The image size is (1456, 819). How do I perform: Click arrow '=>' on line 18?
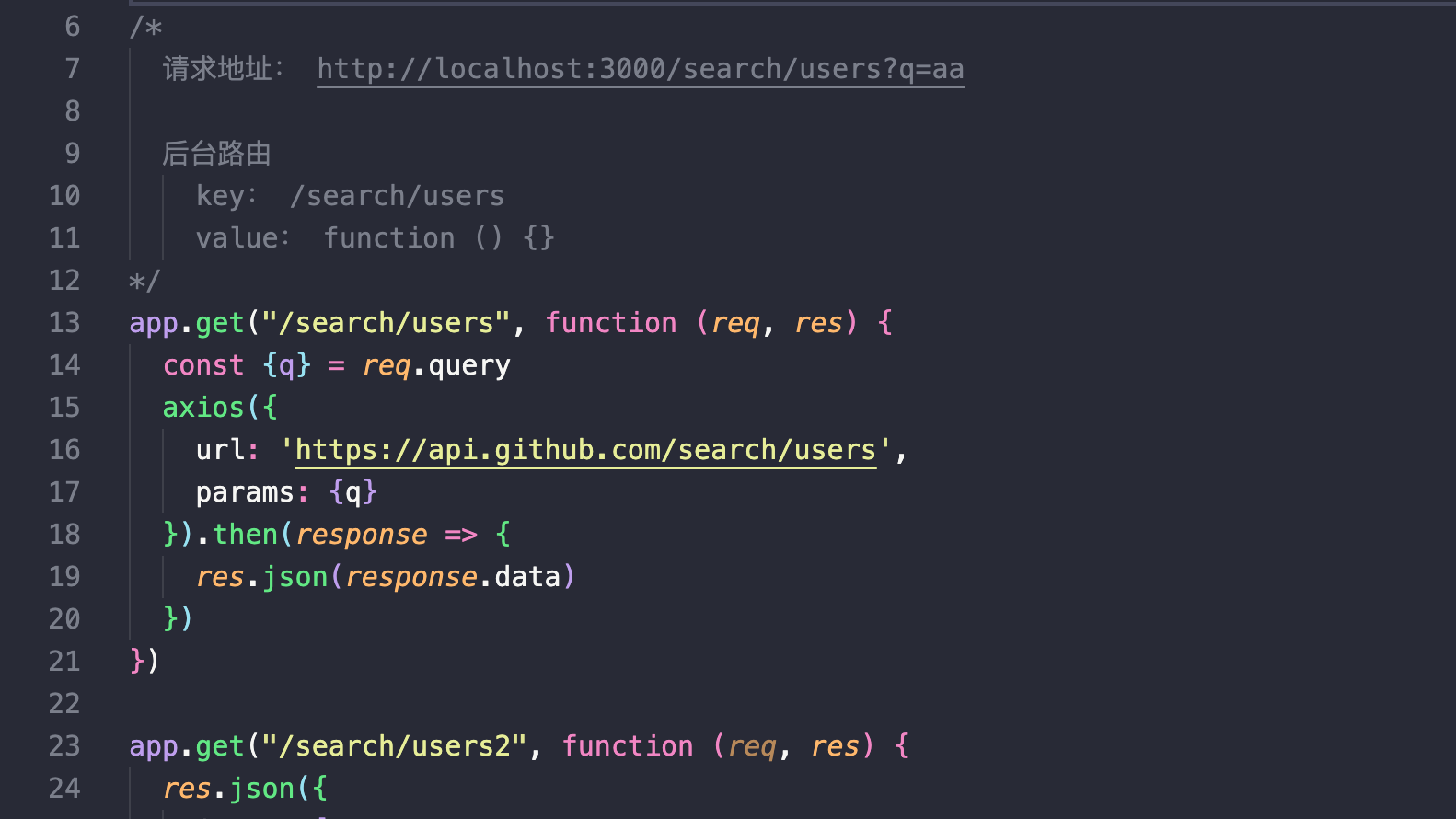click(461, 535)
